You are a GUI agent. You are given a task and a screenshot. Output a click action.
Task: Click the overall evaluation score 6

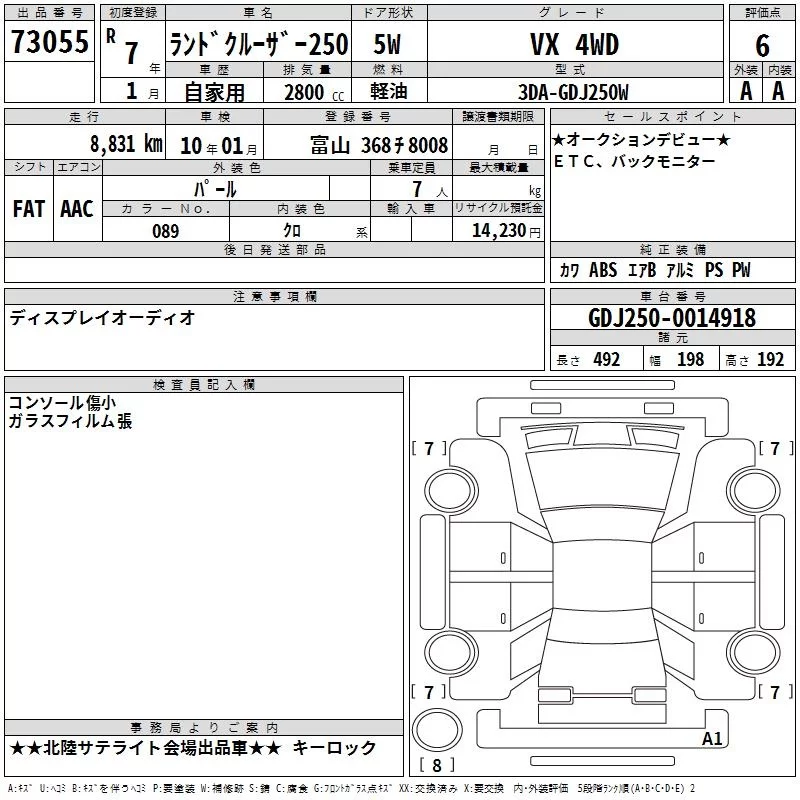pos(762,45)
